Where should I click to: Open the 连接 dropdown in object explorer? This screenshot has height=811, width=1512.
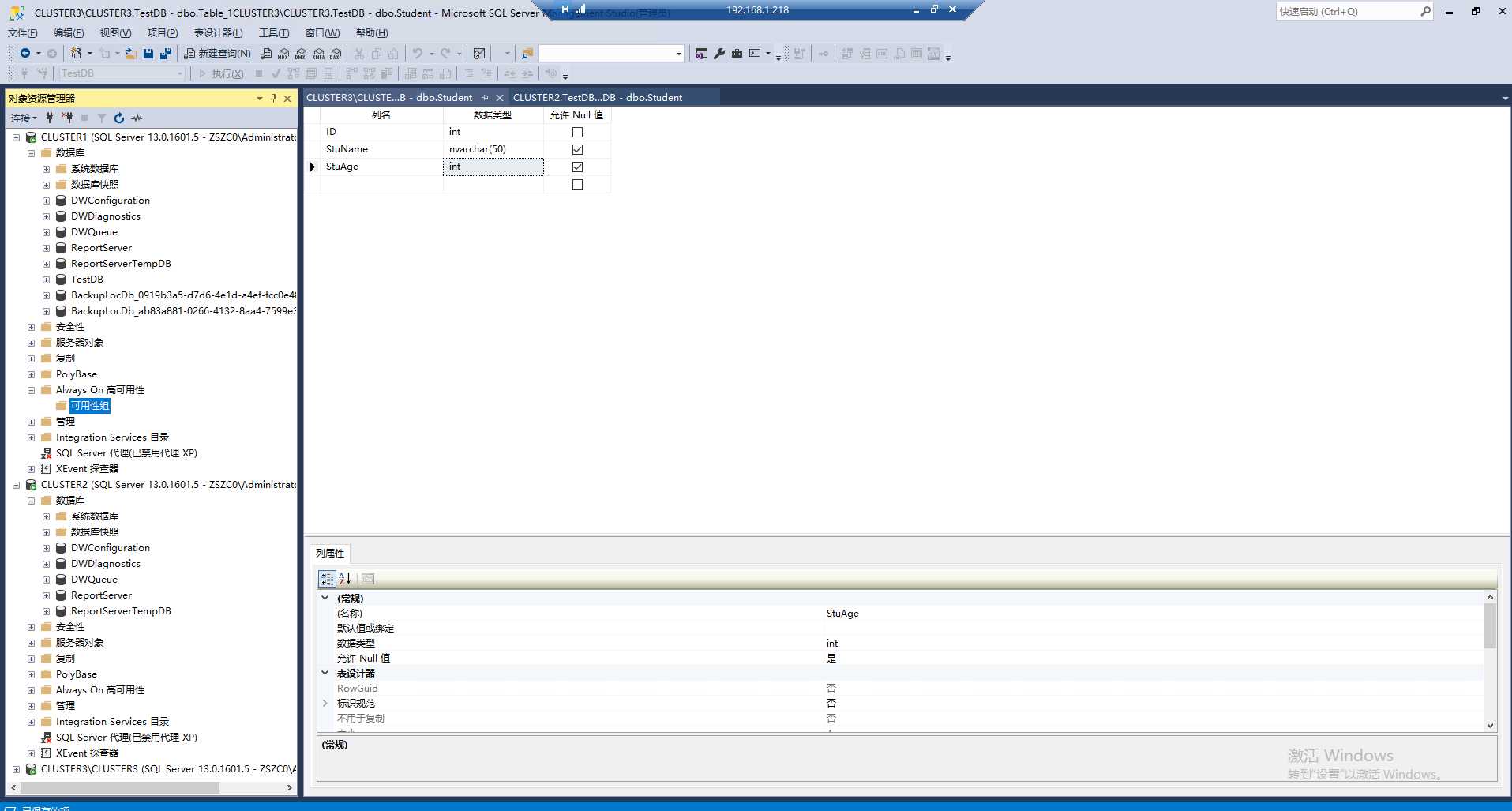point(24,118)
